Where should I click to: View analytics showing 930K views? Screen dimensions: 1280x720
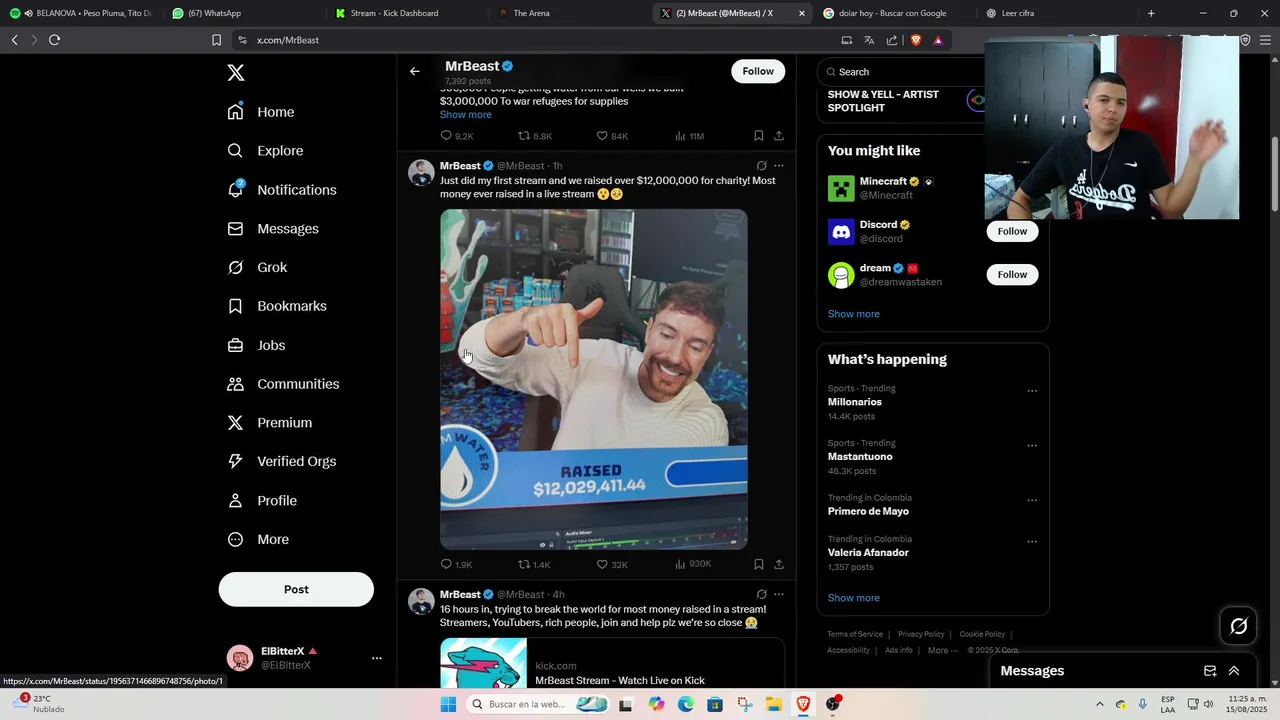point(693,564)
